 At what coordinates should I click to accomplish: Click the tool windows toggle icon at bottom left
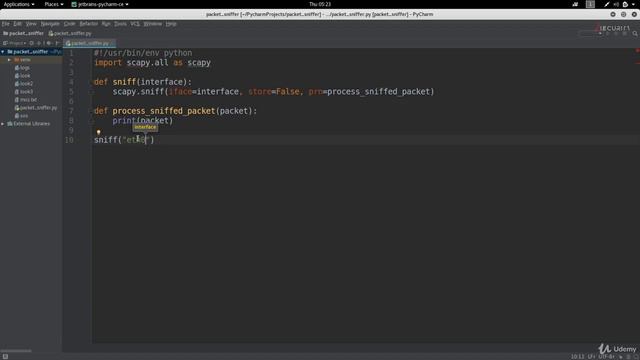click(x=5, y=356)
